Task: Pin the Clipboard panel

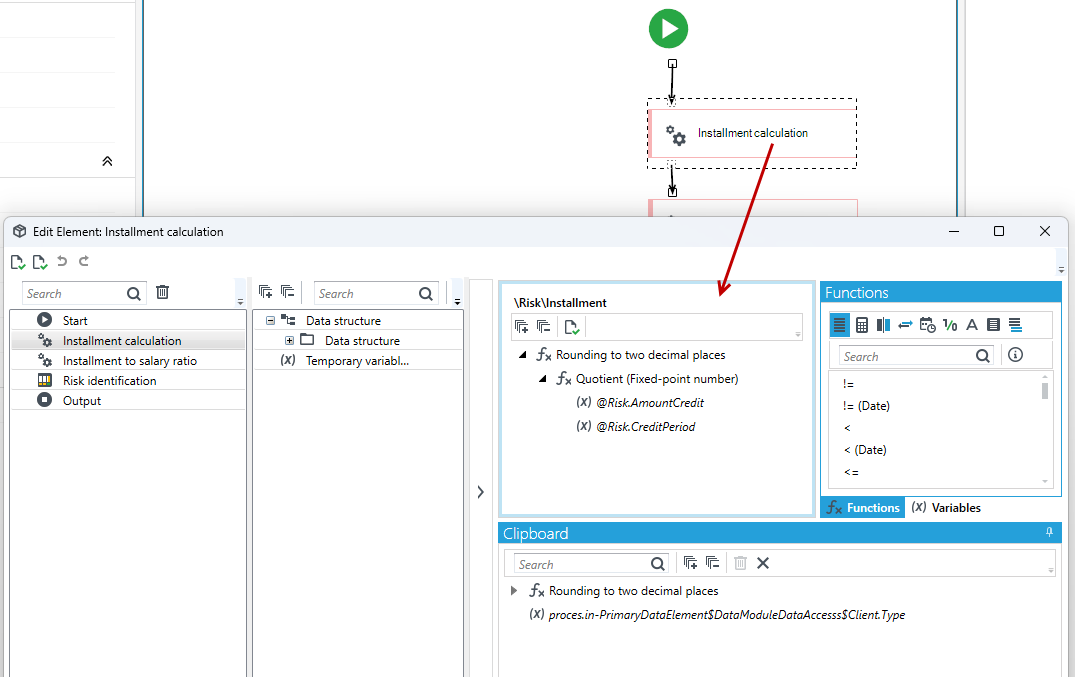Action: 1049,533
